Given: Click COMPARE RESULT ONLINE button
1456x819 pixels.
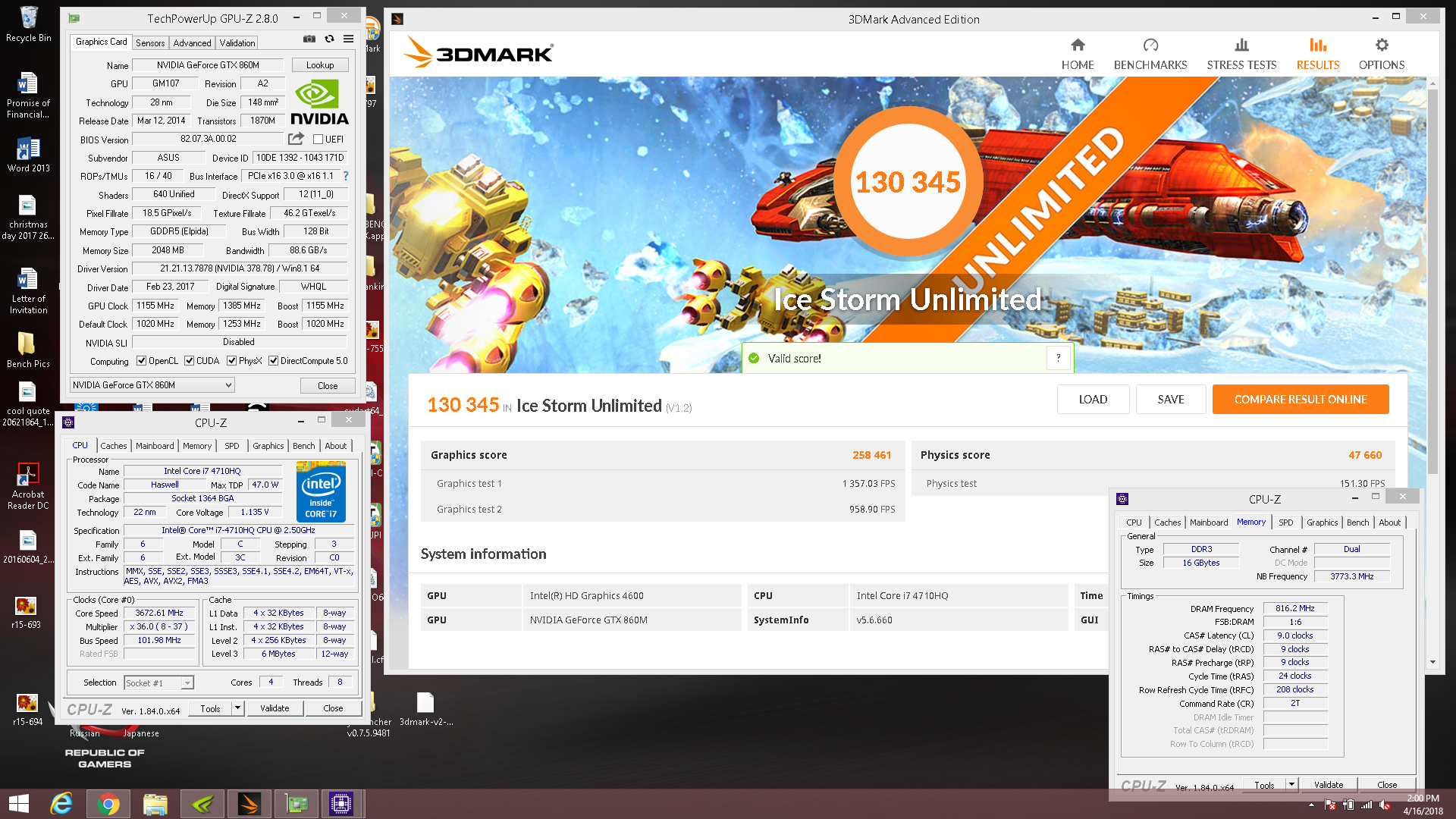Looking at the screenshot, I should point(1301,400).
